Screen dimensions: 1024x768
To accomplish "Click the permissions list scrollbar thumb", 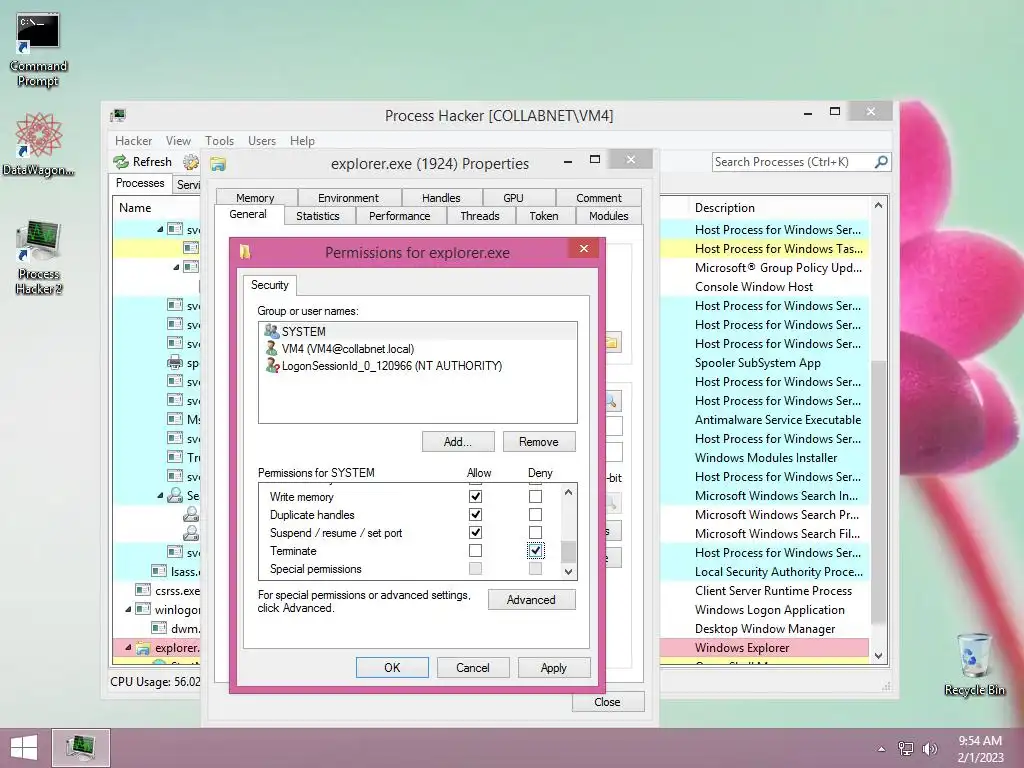I will pyautogui.click(x=568, y=551).
